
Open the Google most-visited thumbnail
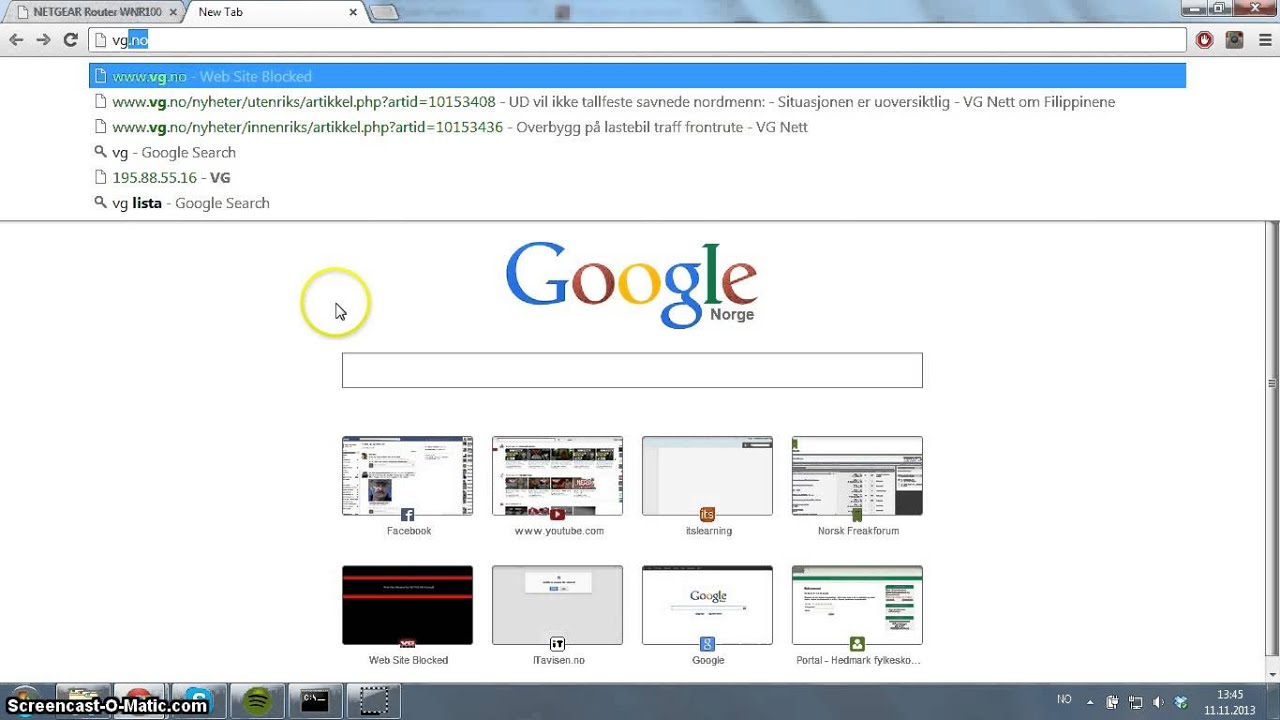[707, 605]
